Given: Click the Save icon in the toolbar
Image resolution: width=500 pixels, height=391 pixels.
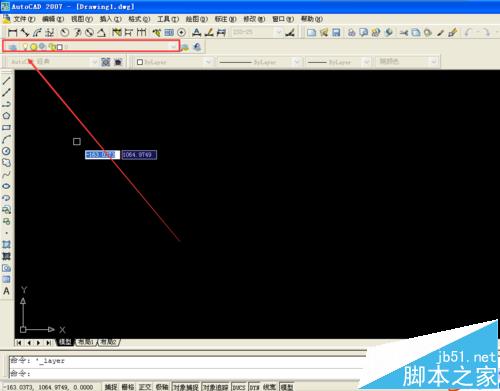Looking at the screenshot, I should (x=336, y=32).
